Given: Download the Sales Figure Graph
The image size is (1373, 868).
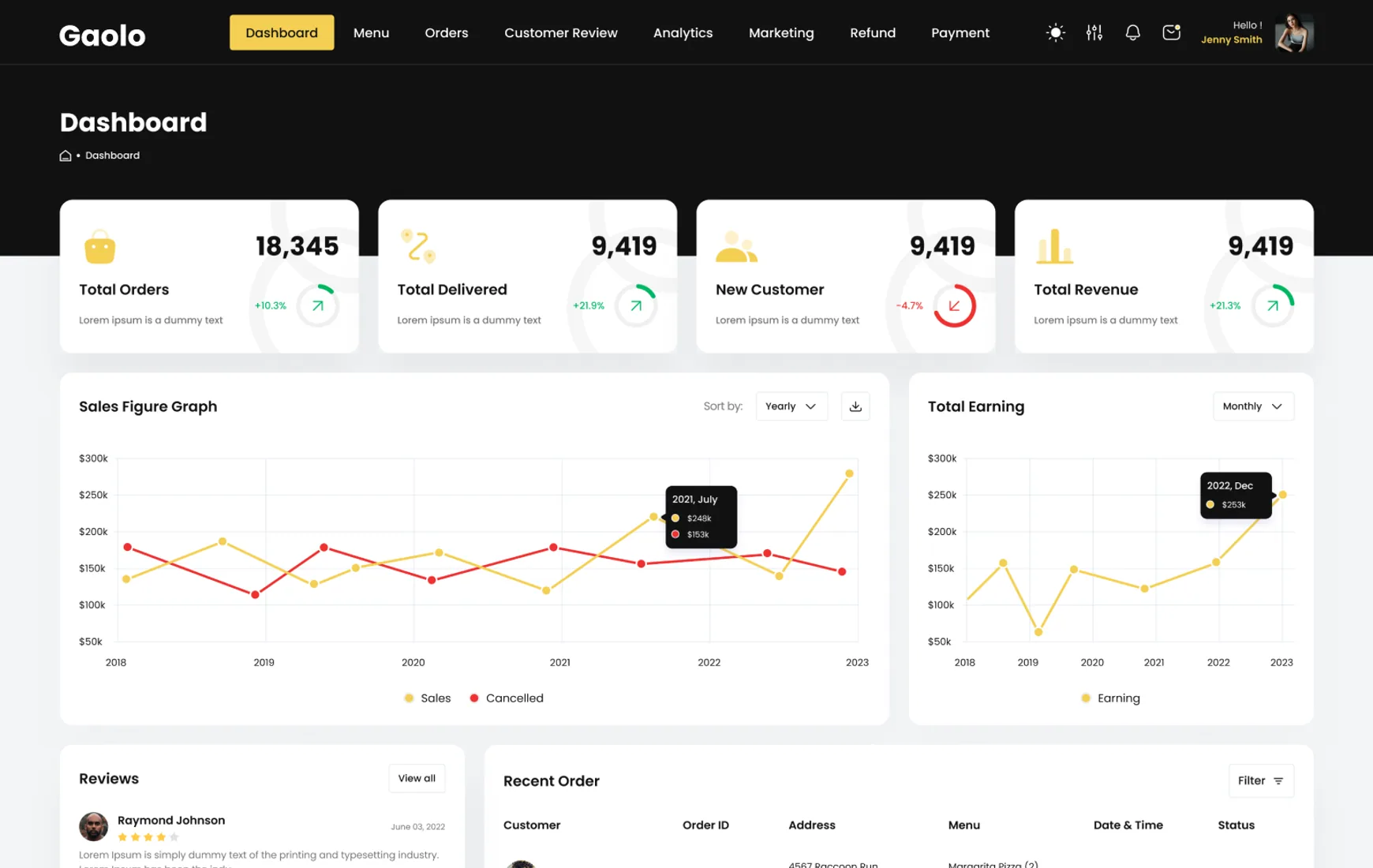Looking at the screenshot, I should (855, 406).
